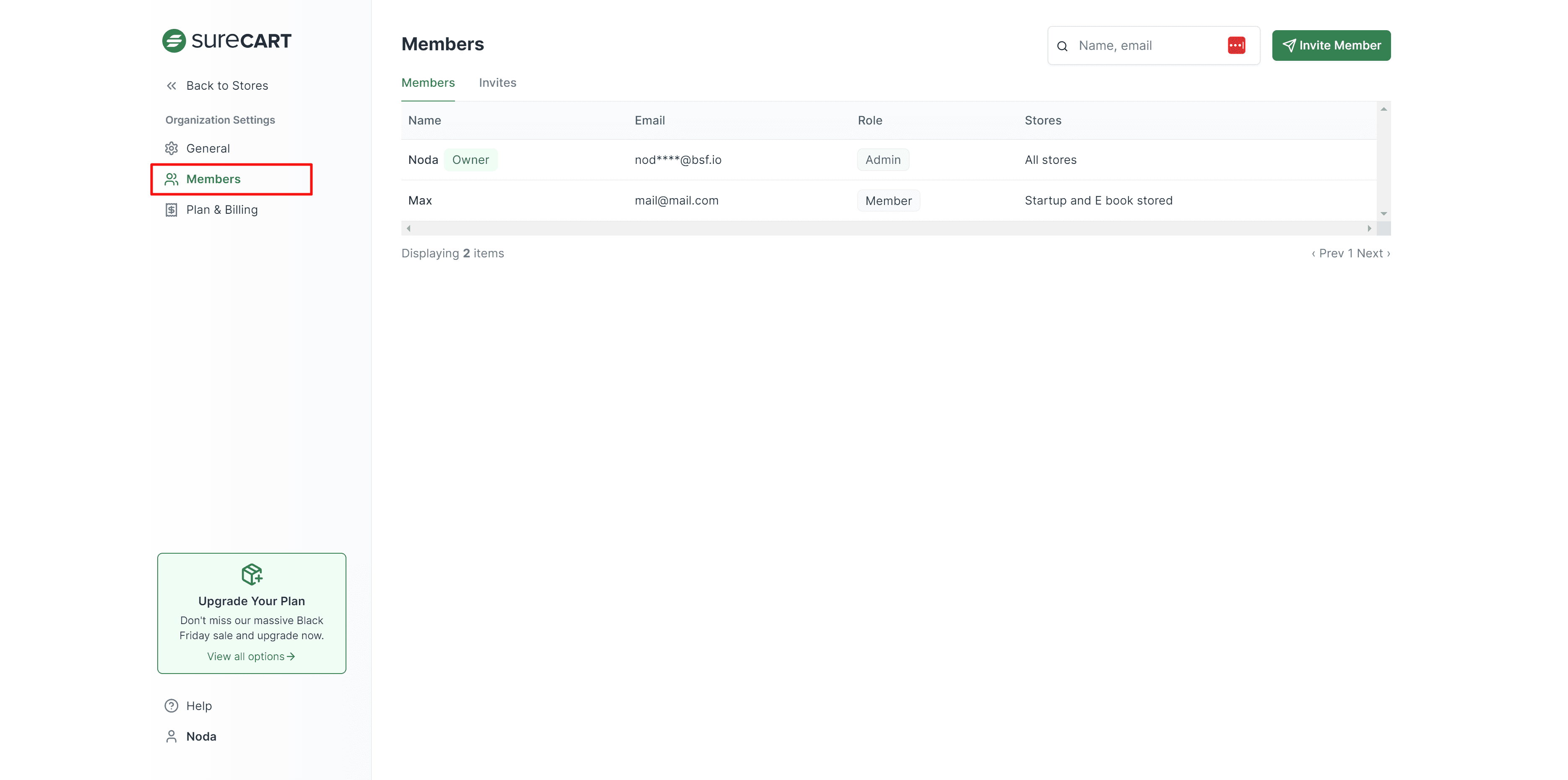Click the Help question mark icon
The height and width of the screenshot is (780, 1568).
pos(172,706)
